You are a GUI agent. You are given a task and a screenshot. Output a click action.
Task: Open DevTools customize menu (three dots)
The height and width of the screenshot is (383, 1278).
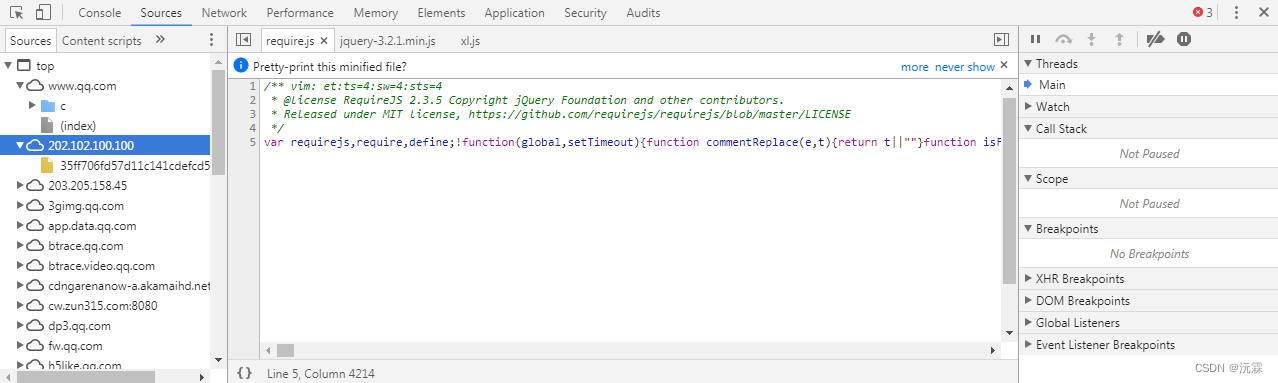[1236, 13]
